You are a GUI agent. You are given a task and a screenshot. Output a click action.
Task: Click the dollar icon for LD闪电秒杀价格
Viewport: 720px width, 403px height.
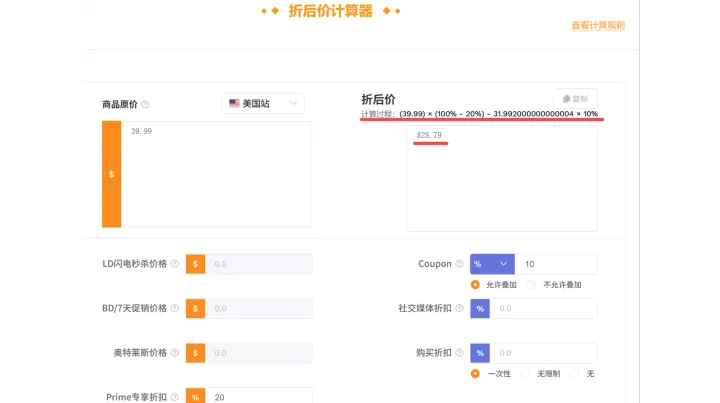coord(196,264)
